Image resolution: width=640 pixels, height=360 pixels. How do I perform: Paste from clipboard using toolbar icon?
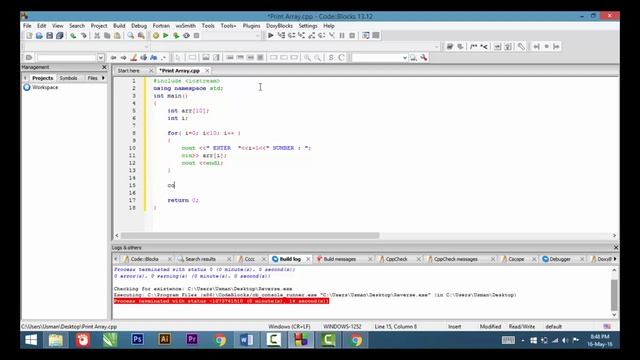point(117,36)
